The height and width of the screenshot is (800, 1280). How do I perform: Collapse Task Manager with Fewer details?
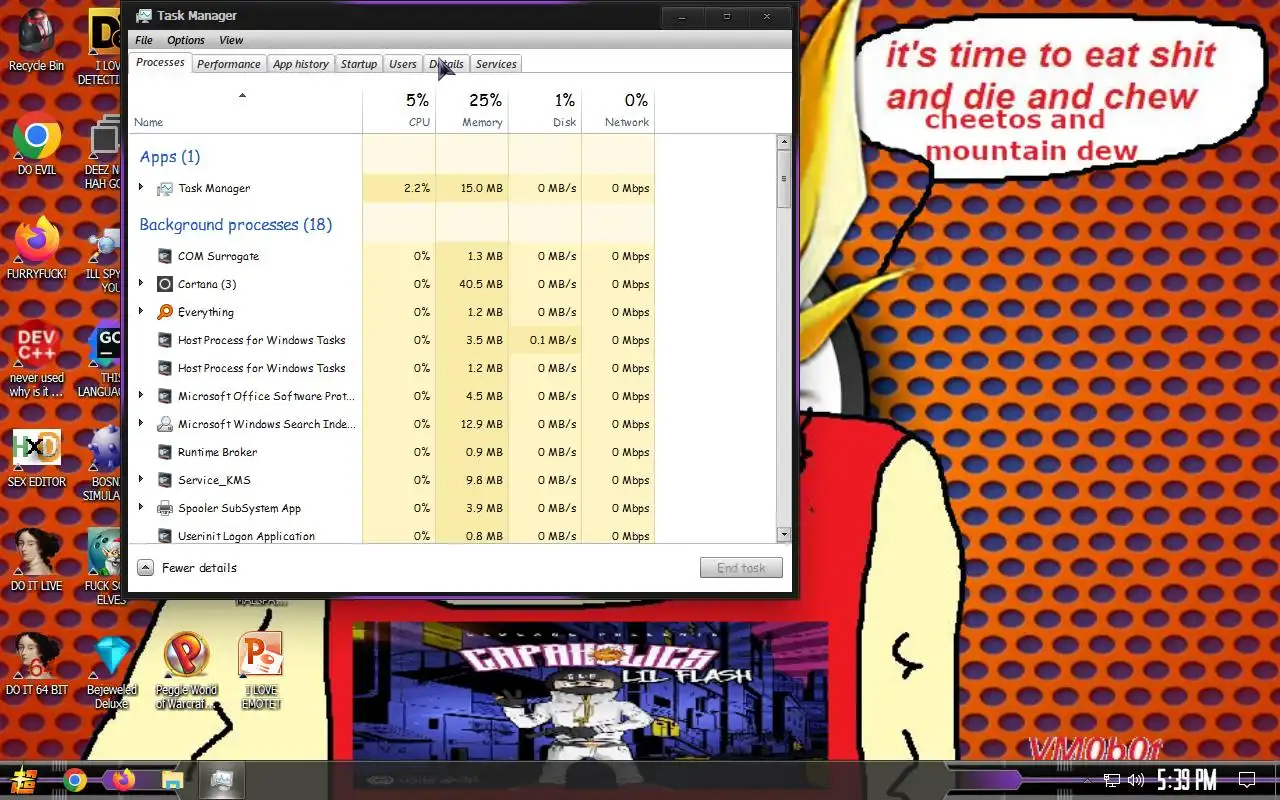(187, 568)
